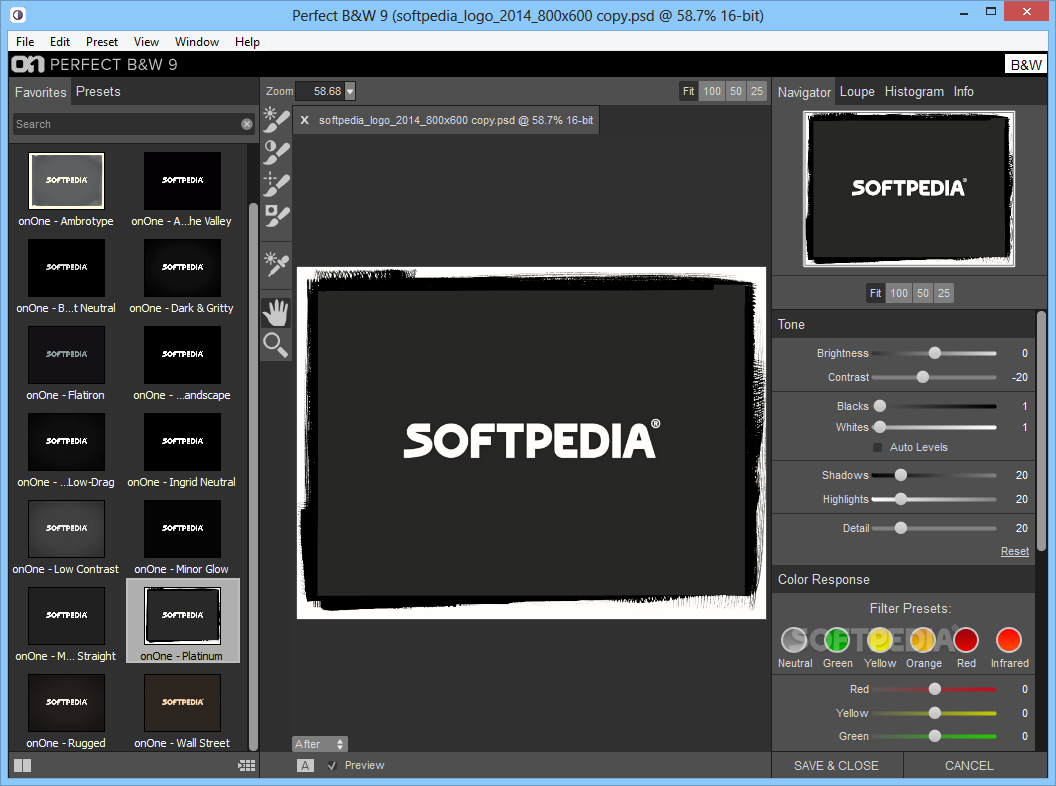This screenshot has width=1056, height=786.
Task: Open the File menu
Action: click(x=25, y=42)
